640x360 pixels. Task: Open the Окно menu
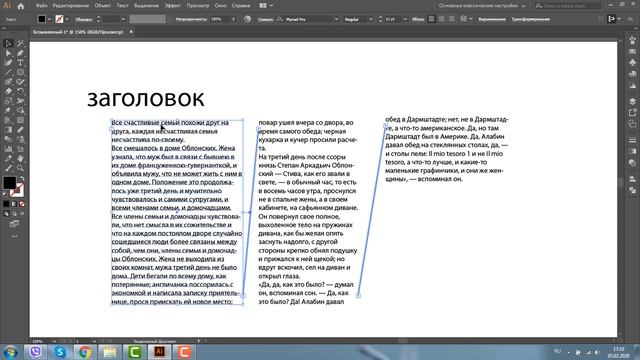point(220,6)
